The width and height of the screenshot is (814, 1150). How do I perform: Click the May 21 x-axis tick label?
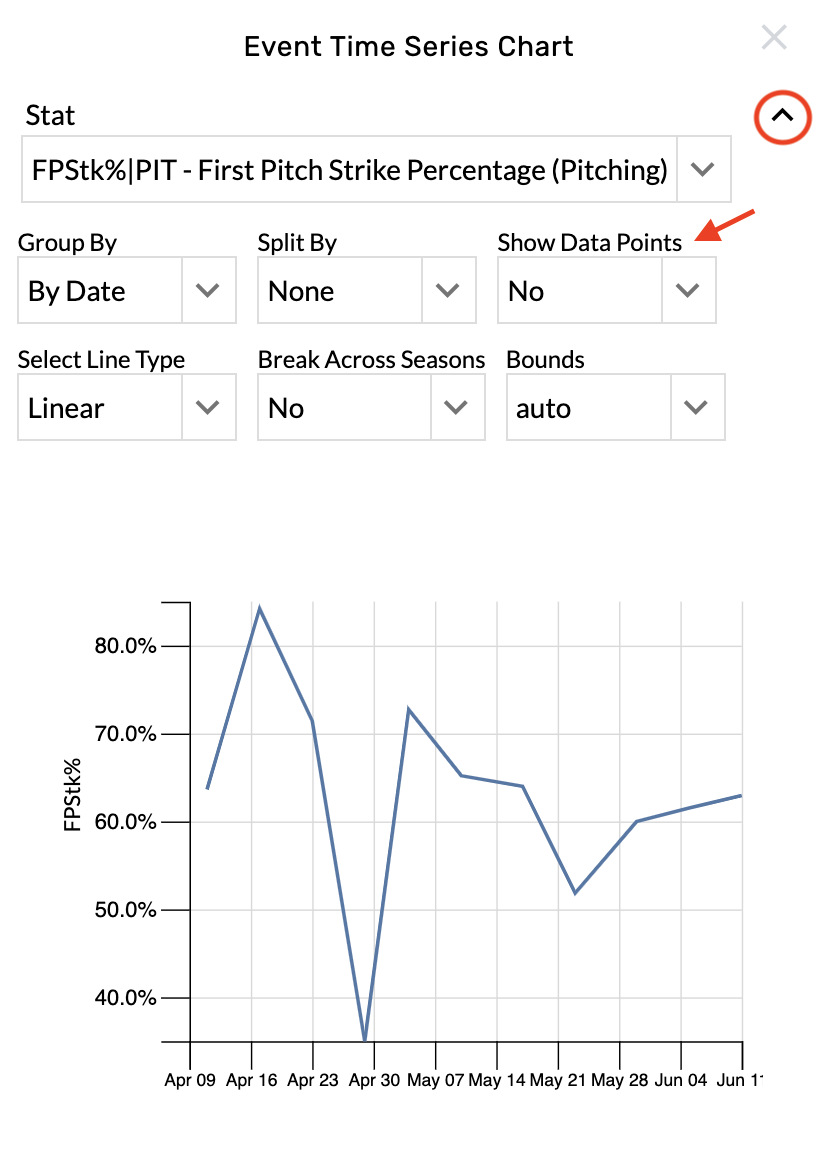559,1081
